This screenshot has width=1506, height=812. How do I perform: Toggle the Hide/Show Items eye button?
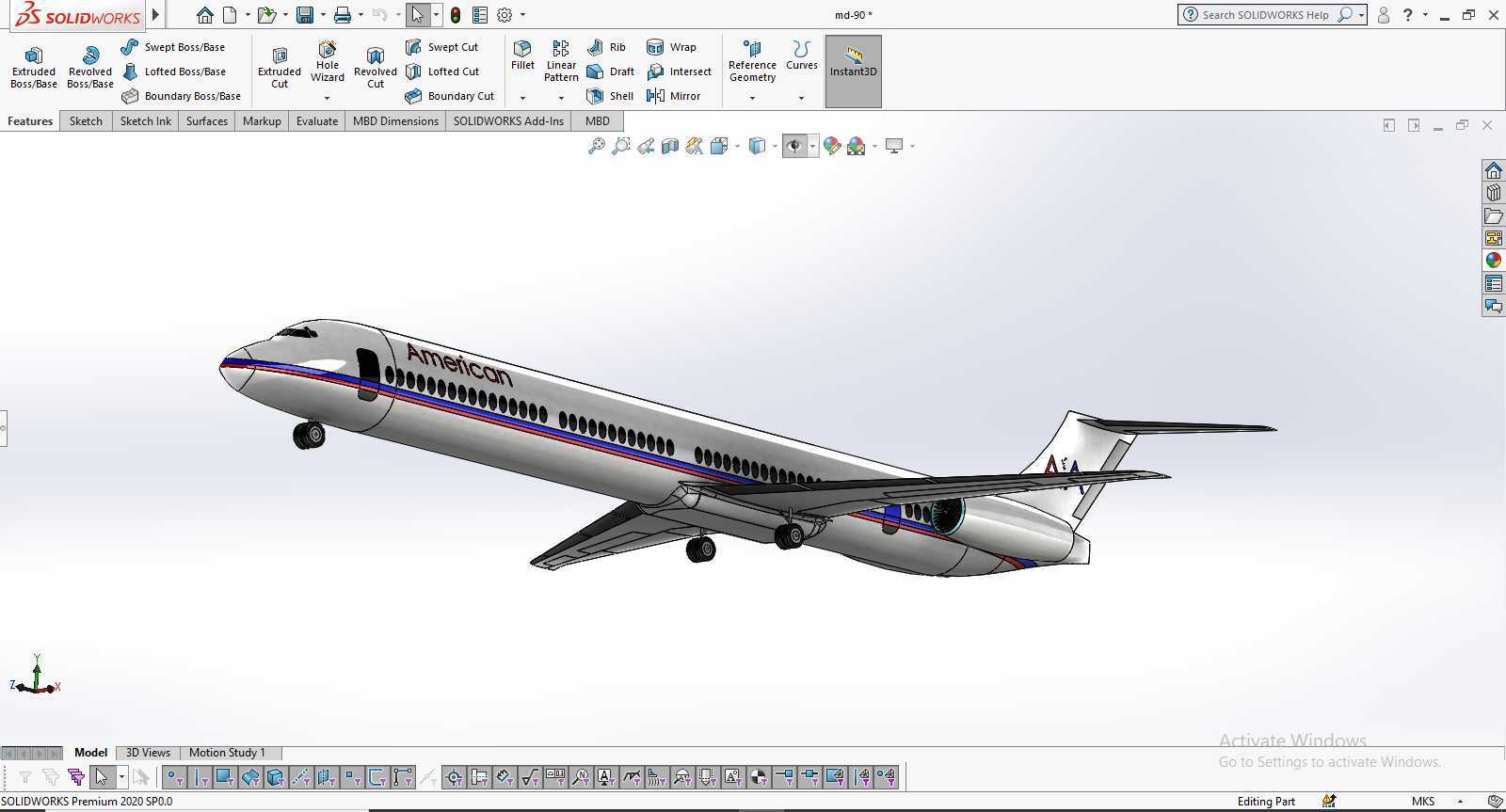point(794,146)
